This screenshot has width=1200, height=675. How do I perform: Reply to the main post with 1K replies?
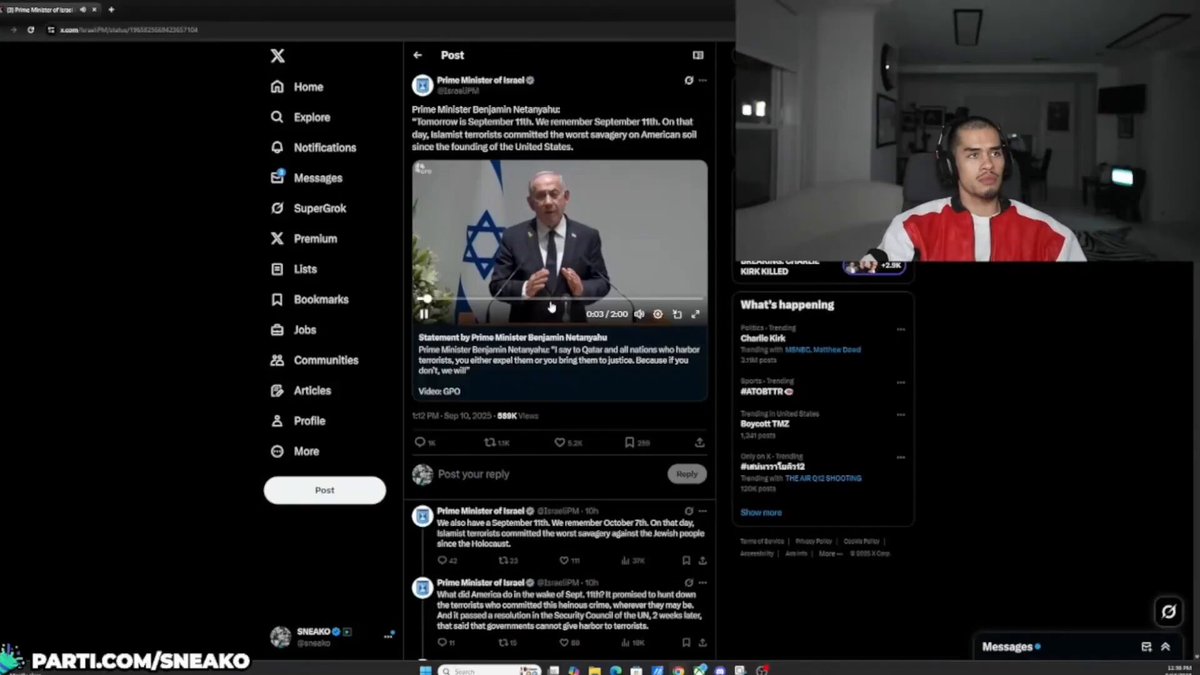(x=425, y=442)
